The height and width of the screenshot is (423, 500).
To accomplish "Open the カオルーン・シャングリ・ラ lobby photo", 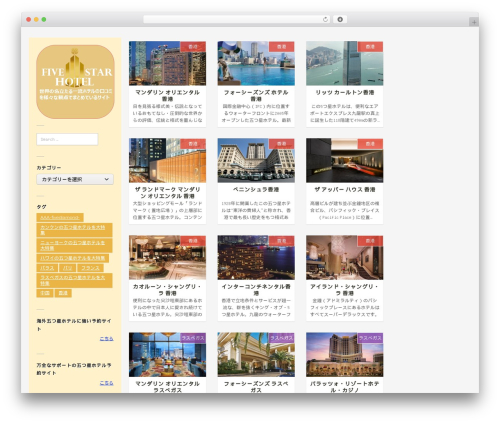I will coord(167,257).
